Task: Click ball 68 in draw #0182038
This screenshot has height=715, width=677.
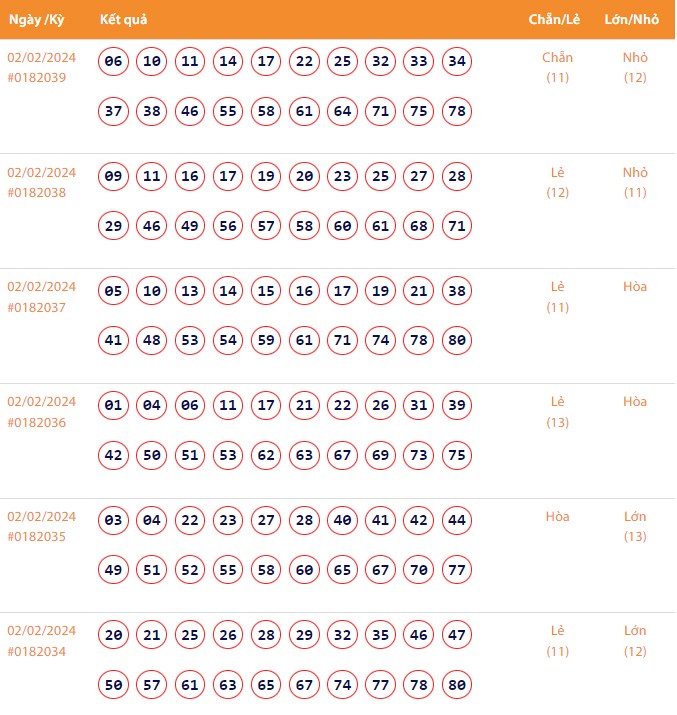Action: click(419, 226)
